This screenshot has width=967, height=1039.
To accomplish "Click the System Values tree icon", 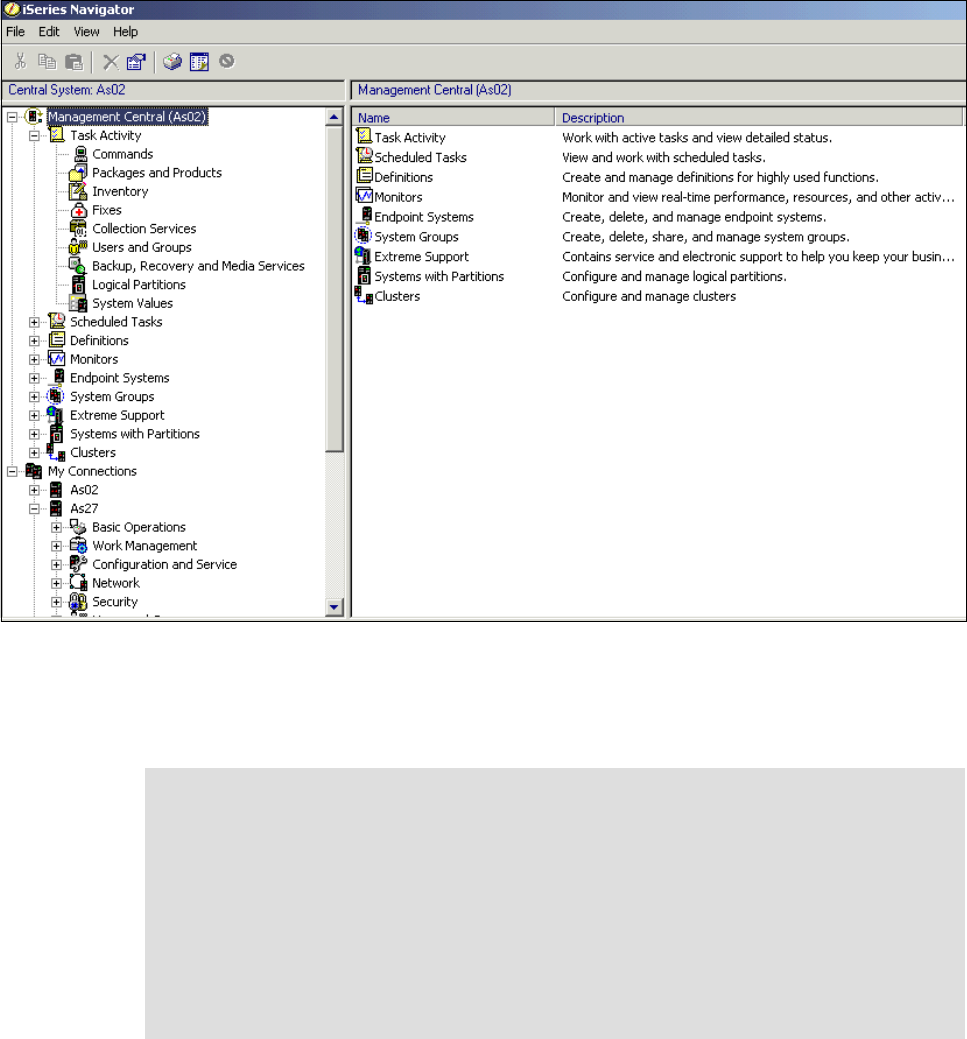I will tap(79, 303).
